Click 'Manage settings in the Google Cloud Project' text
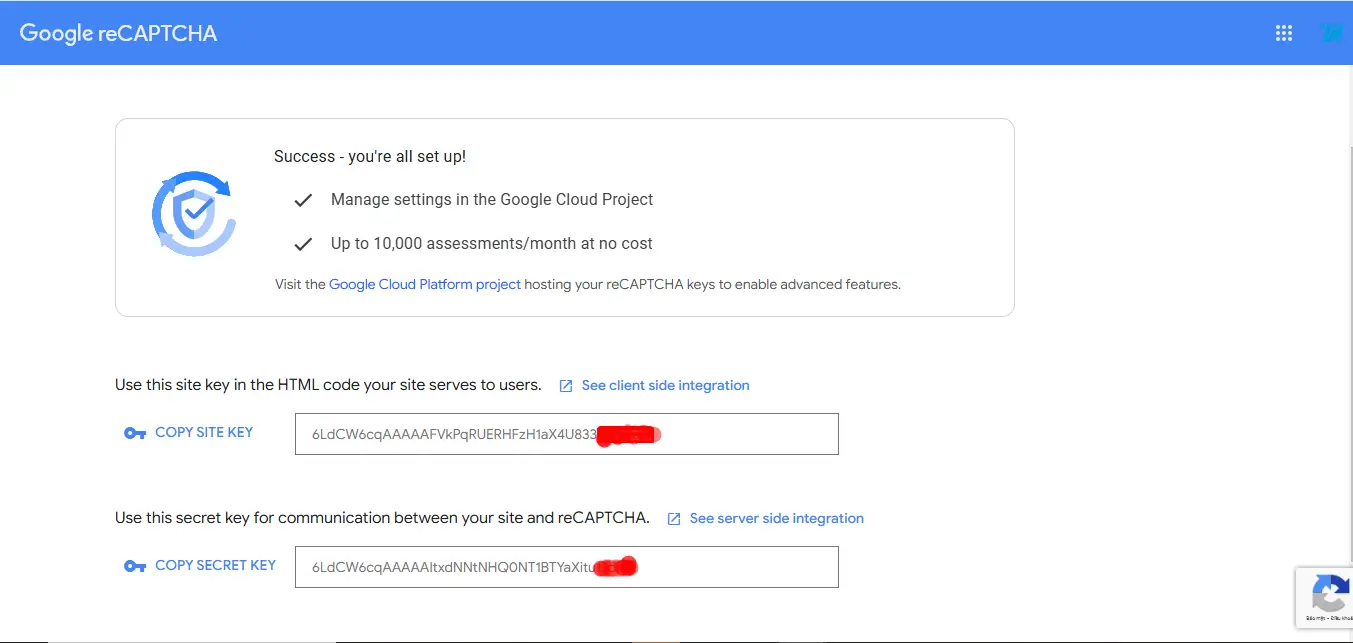This screenshot has width=1353, height=643. [492, 199]
